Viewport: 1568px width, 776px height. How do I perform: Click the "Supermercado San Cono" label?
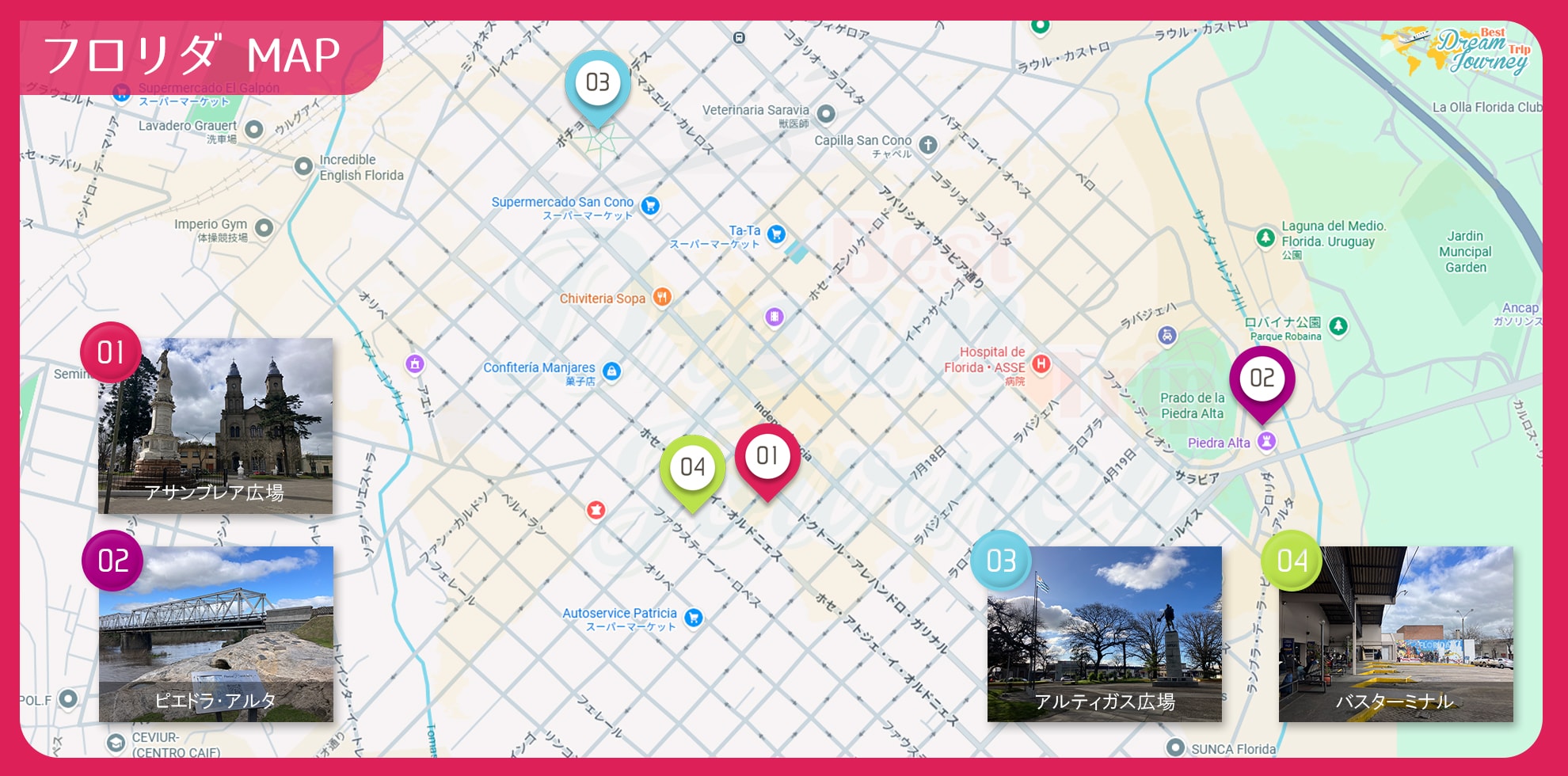pyautogui.click(x=562, y=202)
